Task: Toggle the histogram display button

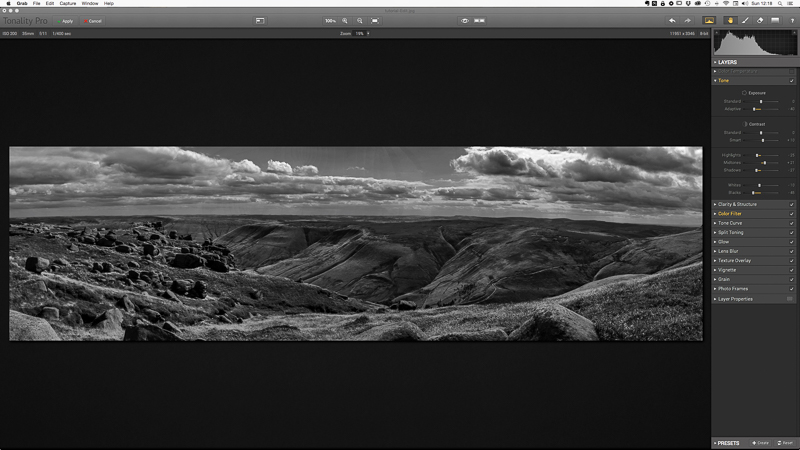Action: [711, 20]
